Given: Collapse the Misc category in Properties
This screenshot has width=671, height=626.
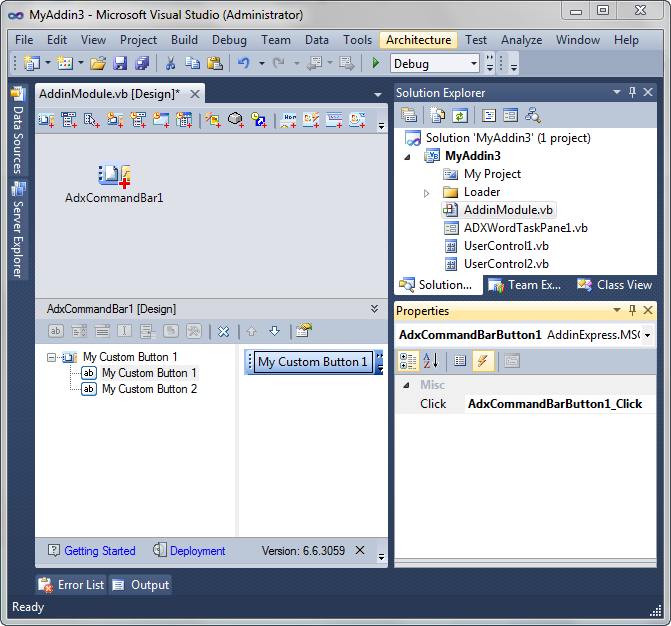Looking at the screenshot, I should point(407,386).
